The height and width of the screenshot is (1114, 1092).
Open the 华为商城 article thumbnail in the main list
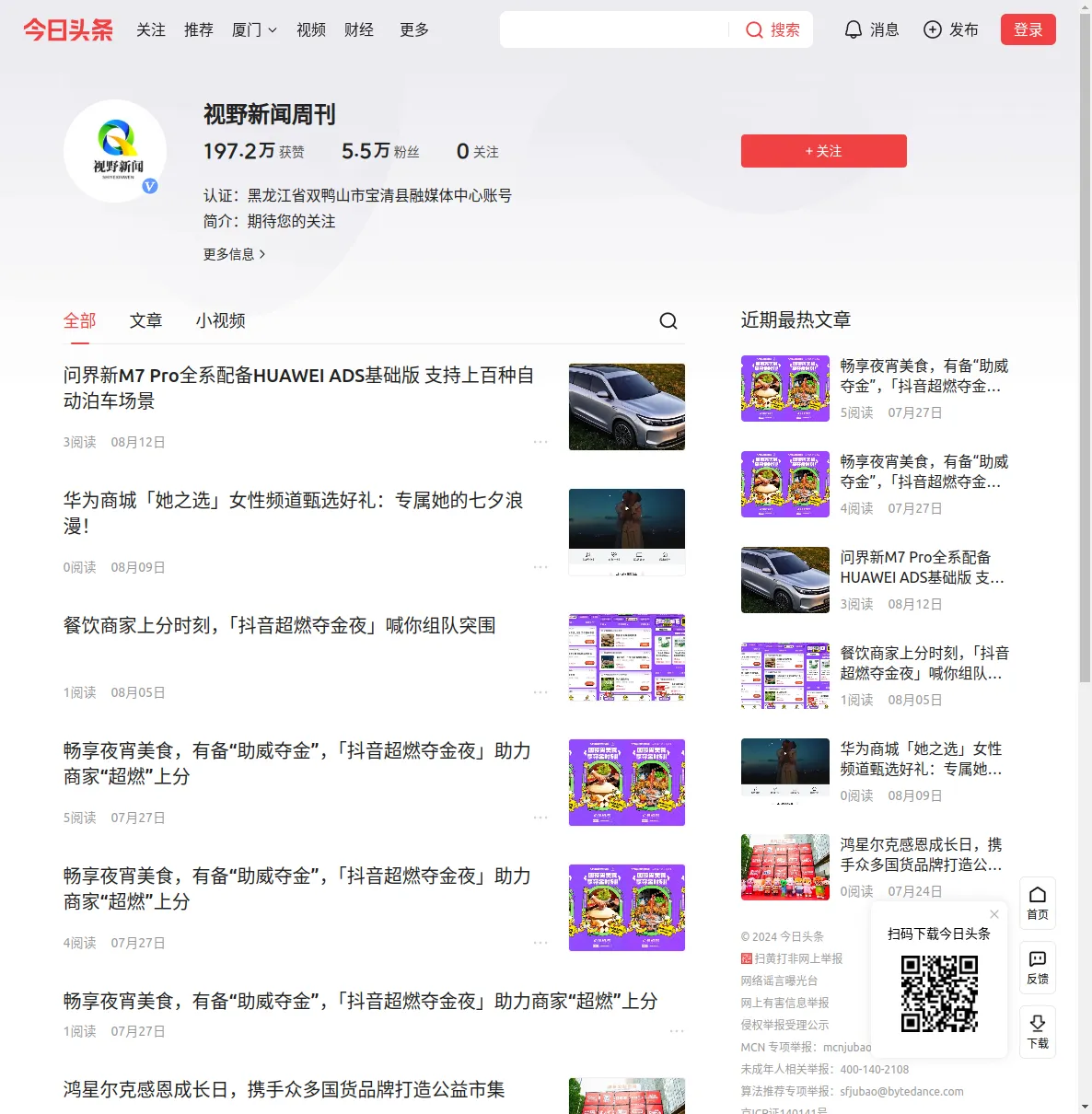(x=627, y=532)
